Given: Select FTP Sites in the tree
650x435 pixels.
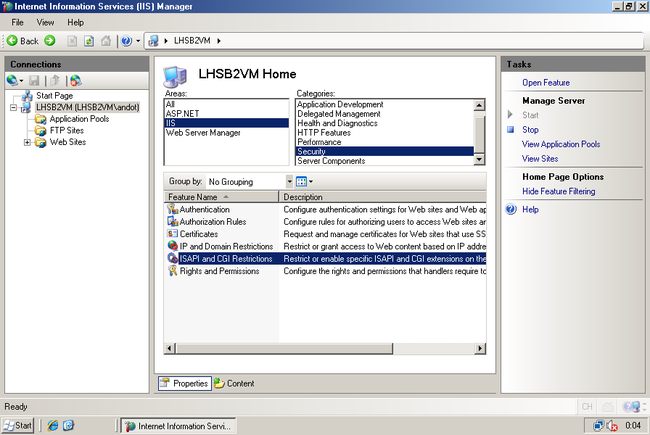Looking at the screenshot, I should coord(67,131).
